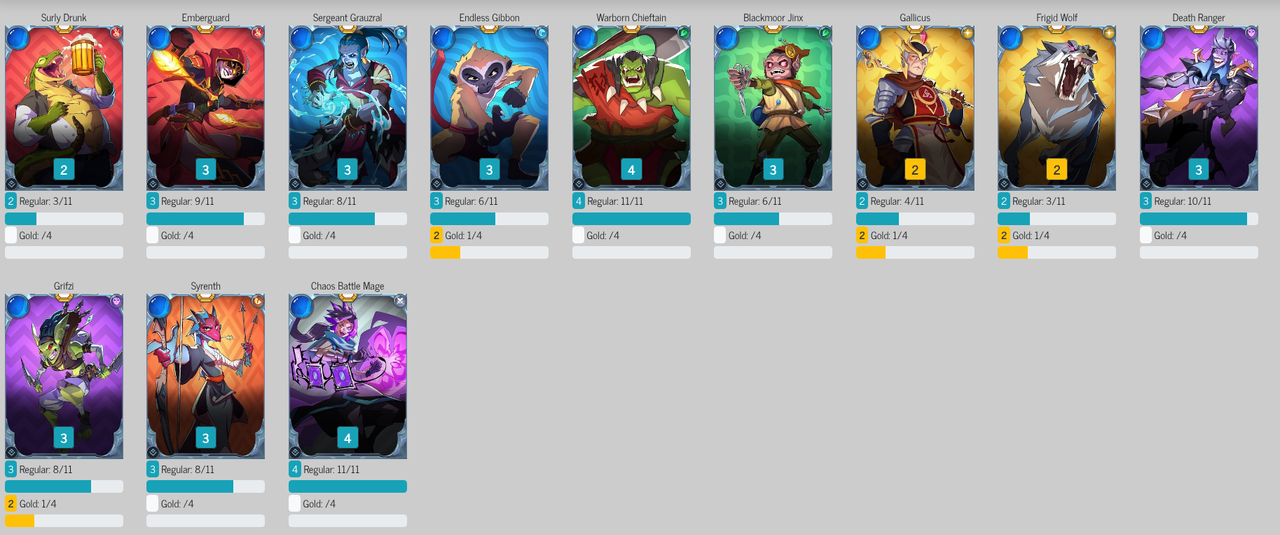This screenshot has width=1280, height=535.
Task: Click the Chaos Battle Mage card title
Action: 348,286
